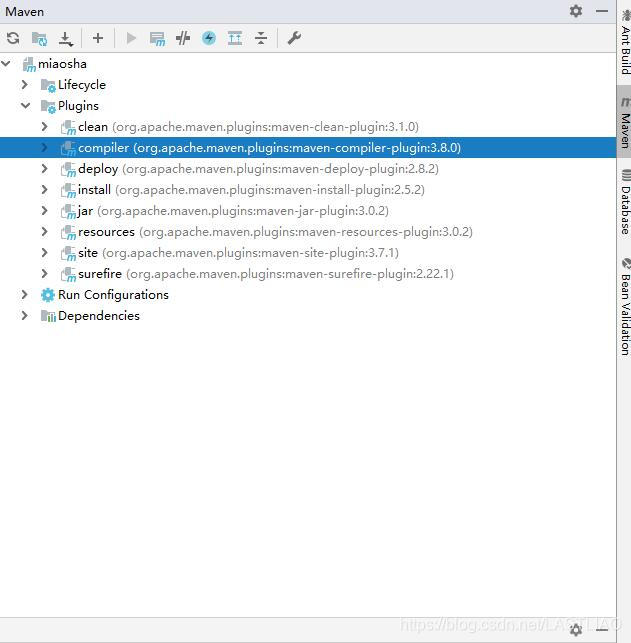
Task: Reimport all Maven projects refresh icon
Action: [x=13, y=38]
